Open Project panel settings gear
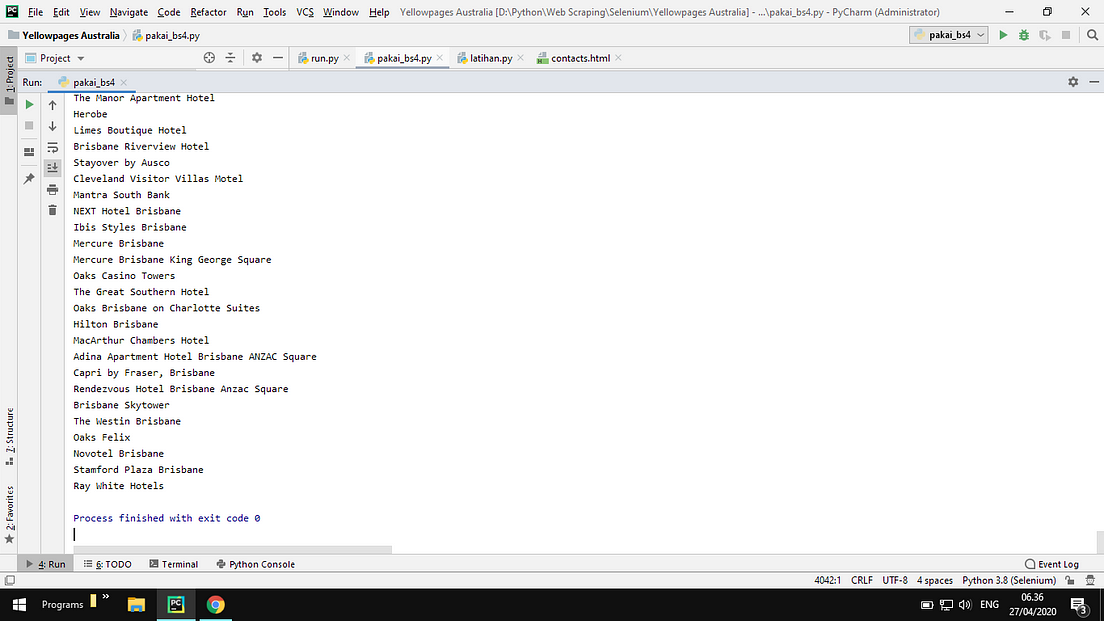The width and height of the screenshot is (1104, 621). [257, 58]
